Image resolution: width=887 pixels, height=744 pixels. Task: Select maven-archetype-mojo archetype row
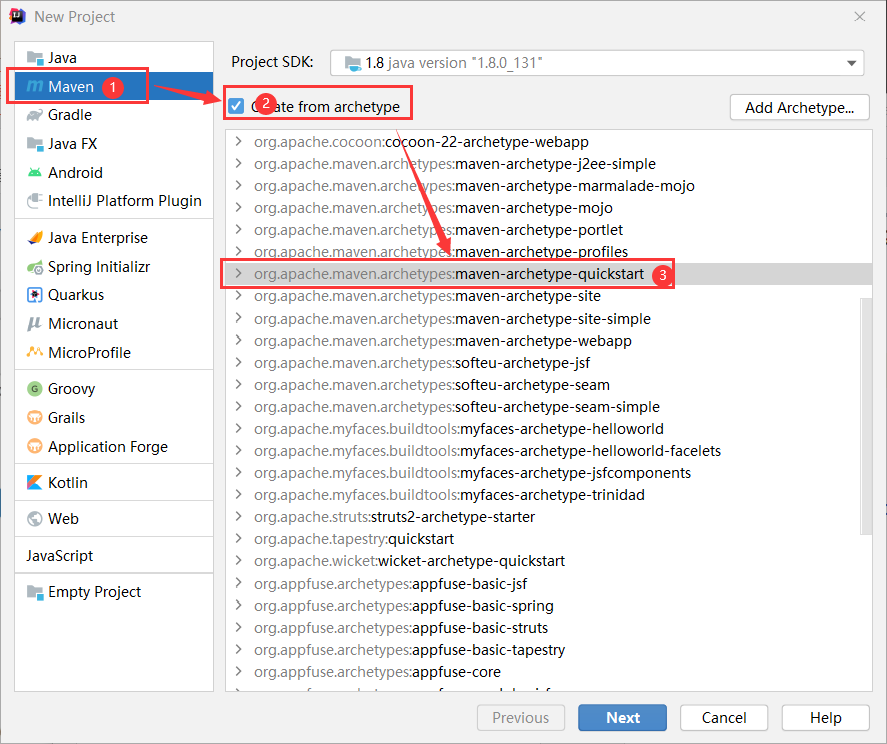pos(549,208)
